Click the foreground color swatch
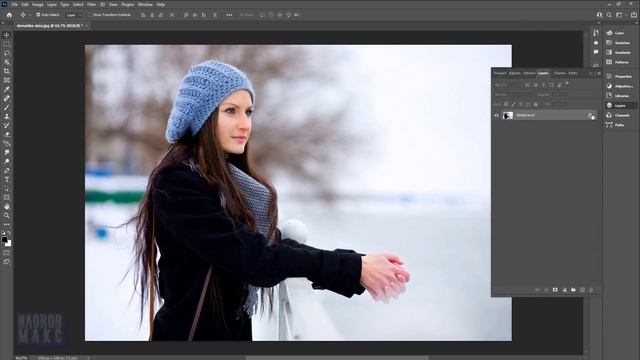The width and height of the screenshot is (640, 360). coord(4,240)
